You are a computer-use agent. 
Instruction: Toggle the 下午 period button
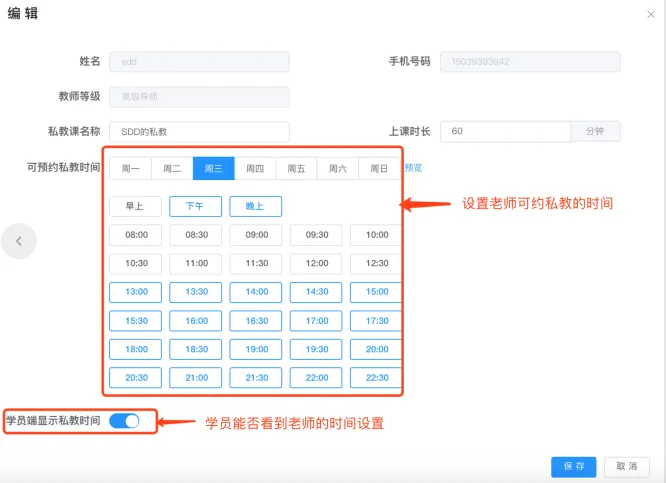pyautogui.click(x=195, y=207)
